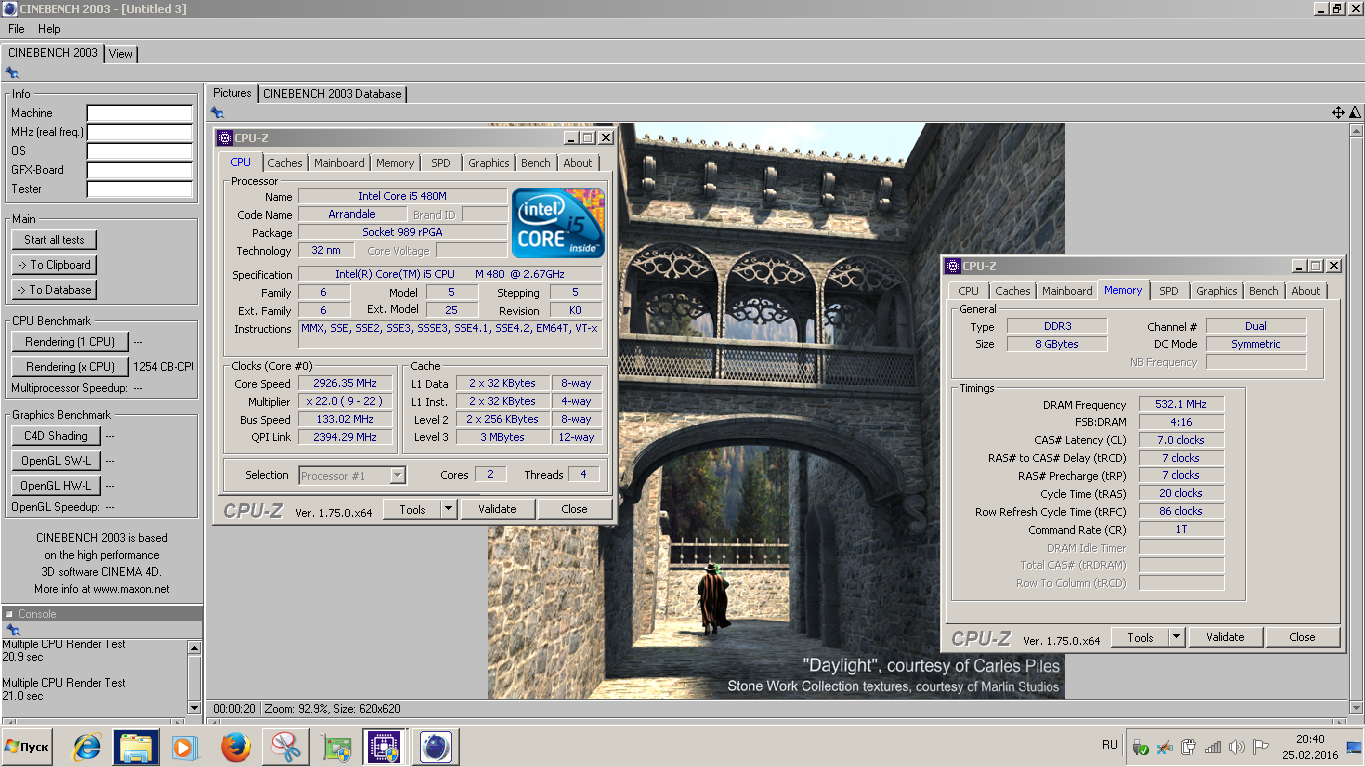
Task: Open Memory tab in left CPU-Z window
Action: coord(395,163)
